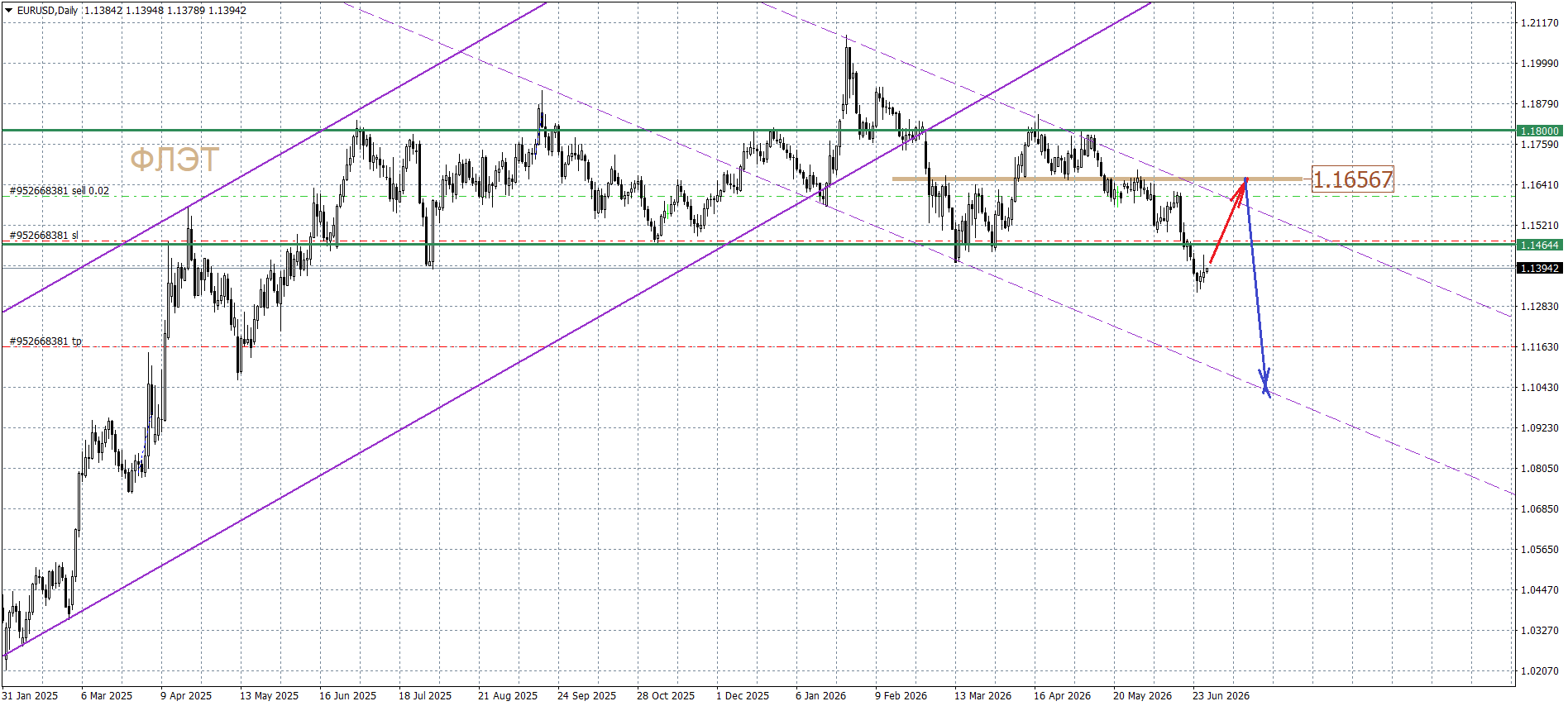The height and width of the screenshot is (706, 1568).
Task: Select the ФЛЭТ text label on chart
Action: point(174,160)
